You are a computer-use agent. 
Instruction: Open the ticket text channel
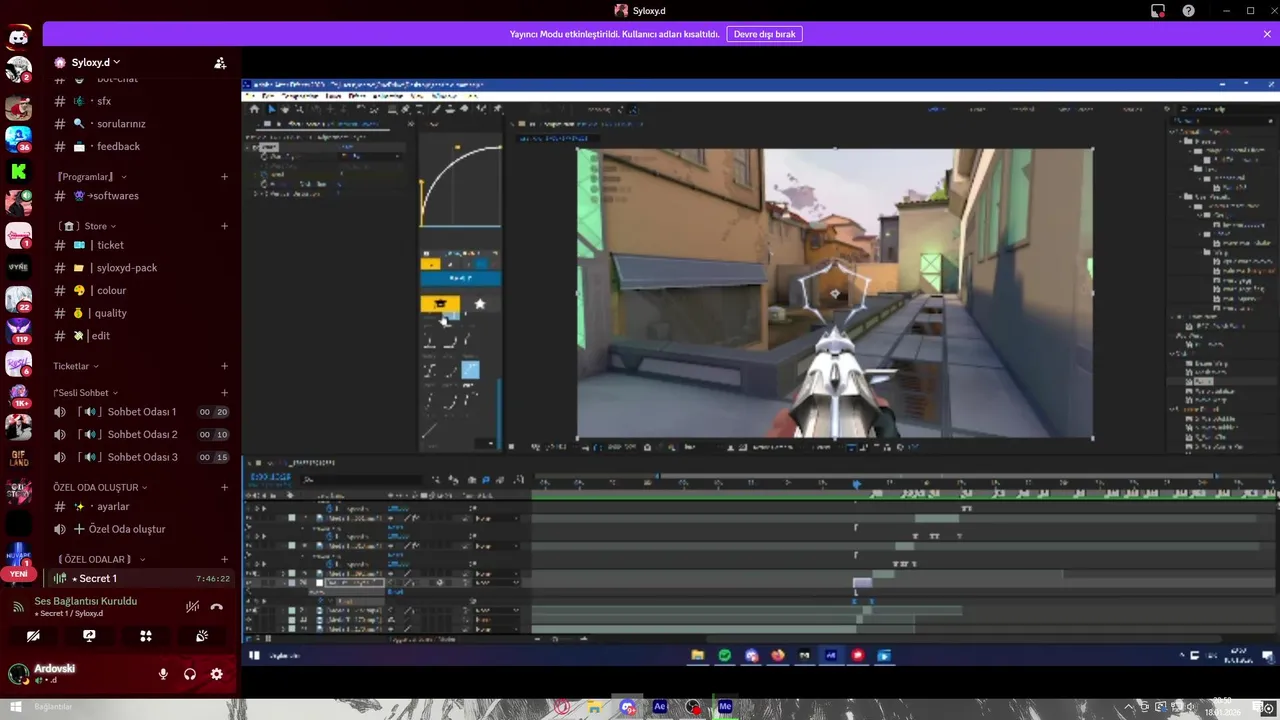click(x=141, y=245)
